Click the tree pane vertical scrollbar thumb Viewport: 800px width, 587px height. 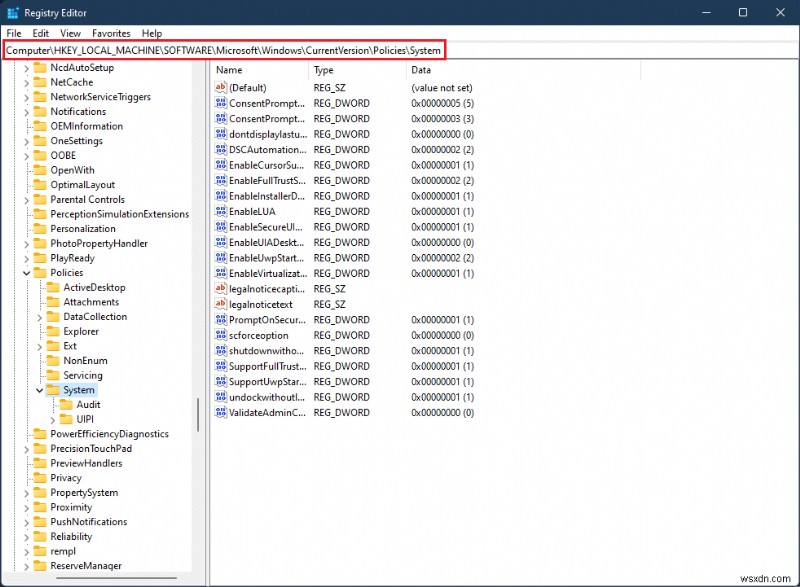[x=198, y=415]
